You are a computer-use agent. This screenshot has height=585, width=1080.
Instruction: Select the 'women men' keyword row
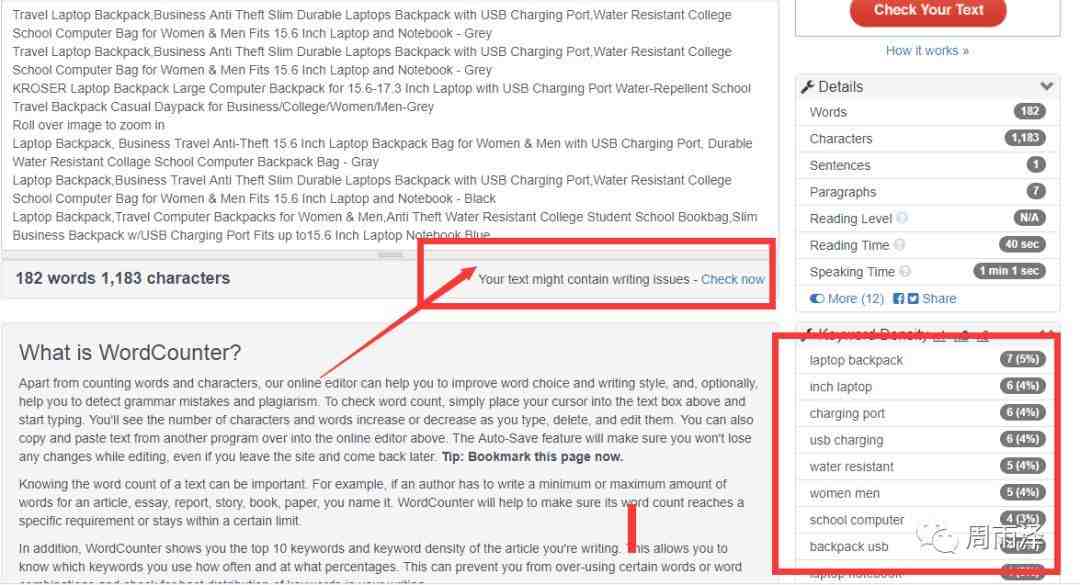click(927, 493)
